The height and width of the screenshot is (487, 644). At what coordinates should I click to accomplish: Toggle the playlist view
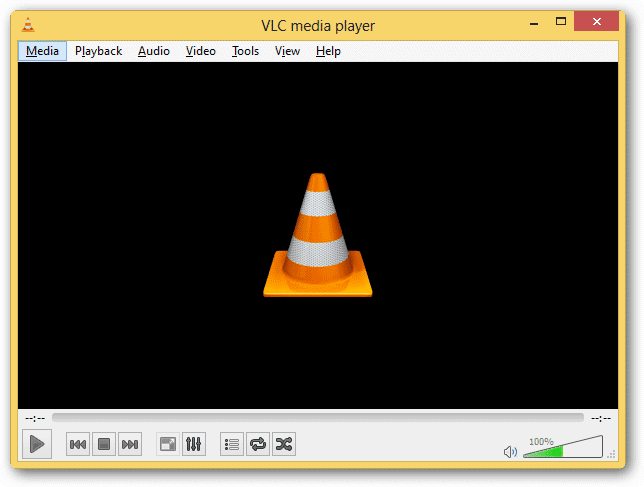232,444
